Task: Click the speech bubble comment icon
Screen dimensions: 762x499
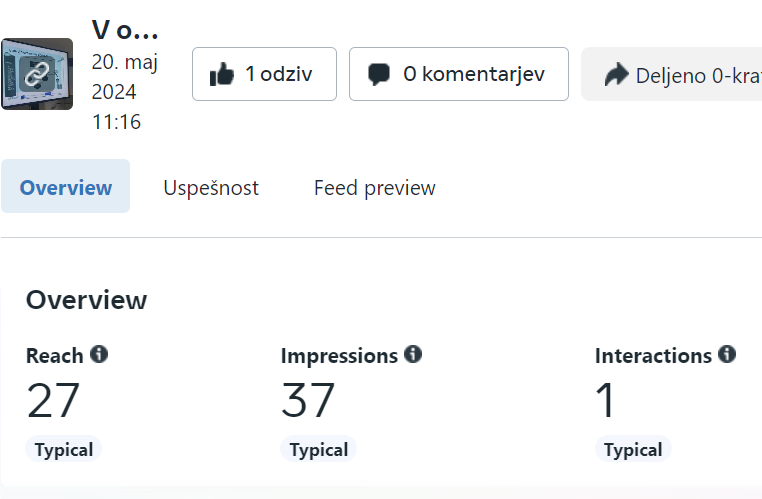Action: [379, 74]
